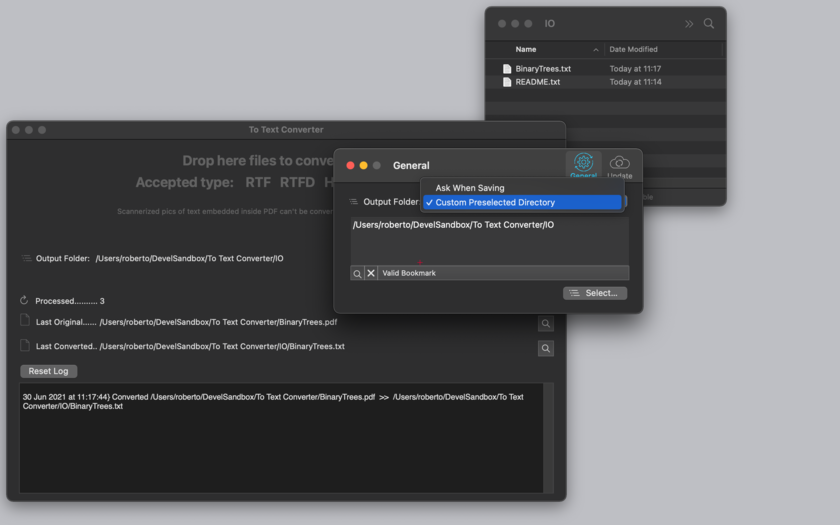The image size is (840, 525).
Task: Sort by Name column in Finder
Action: click(526, 49)
